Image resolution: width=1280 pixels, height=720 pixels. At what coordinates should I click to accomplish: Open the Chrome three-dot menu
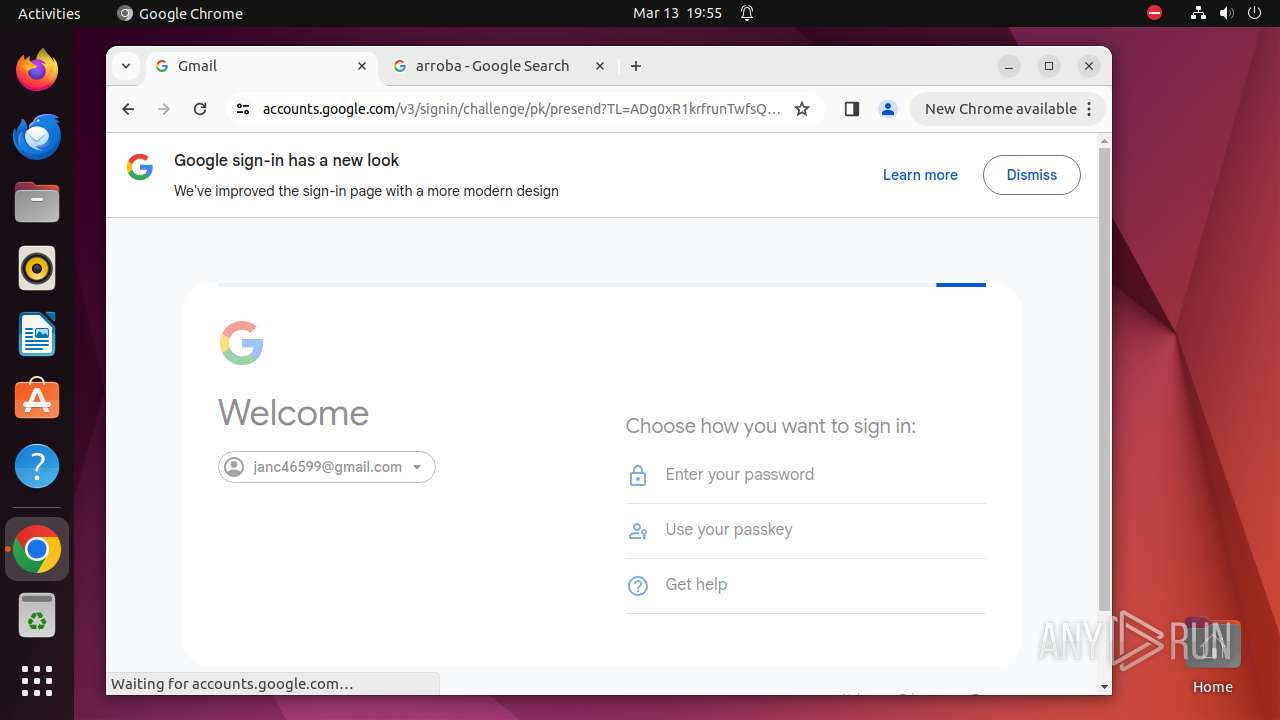coord(1090,109)
